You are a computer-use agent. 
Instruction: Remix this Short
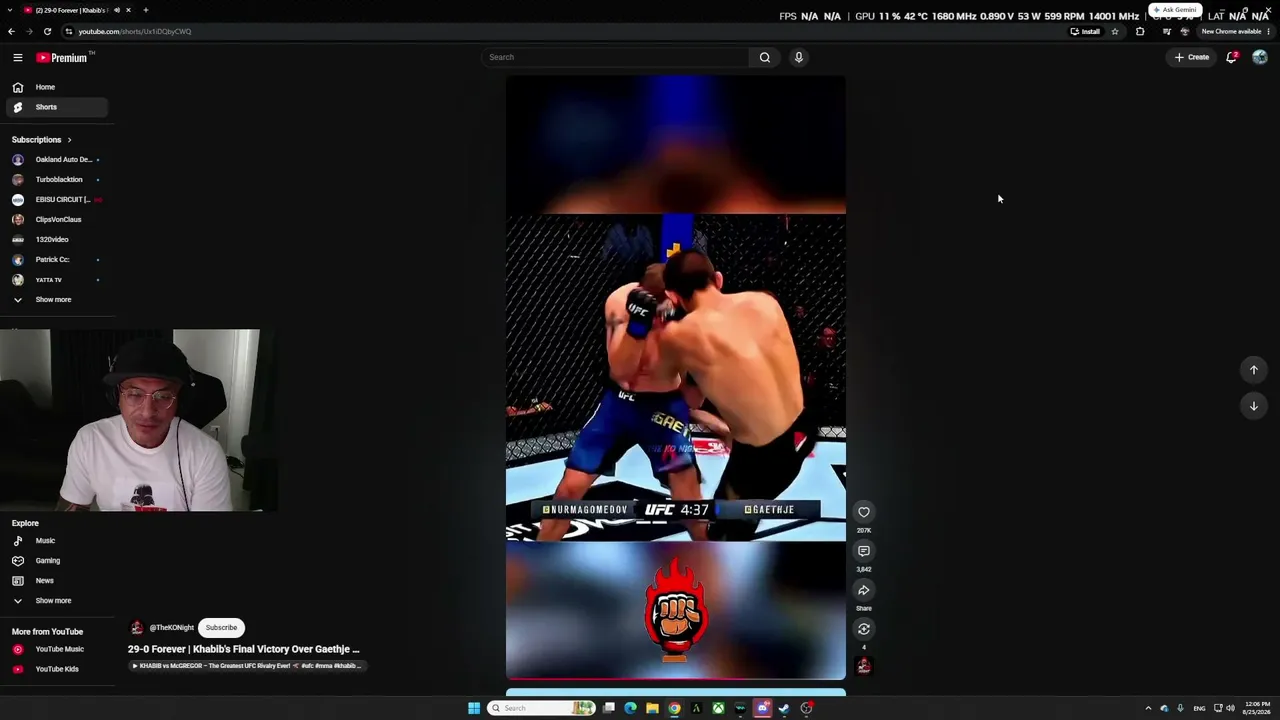[864, 629]
